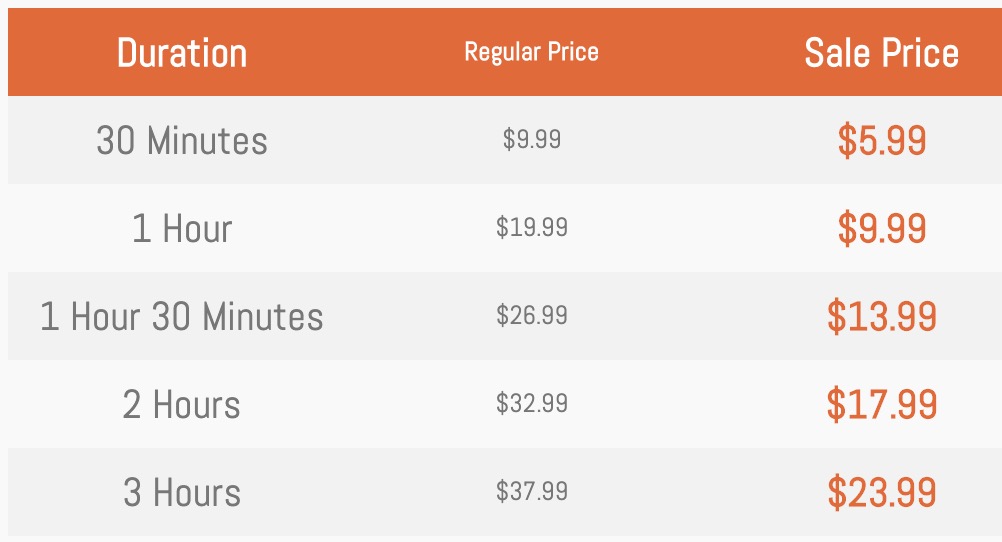Image resolution: width=1002 pixels, height=542 pixels.
Task: Select the 1 Hour 30 Minutes duration
Action: tap(181, 316)
